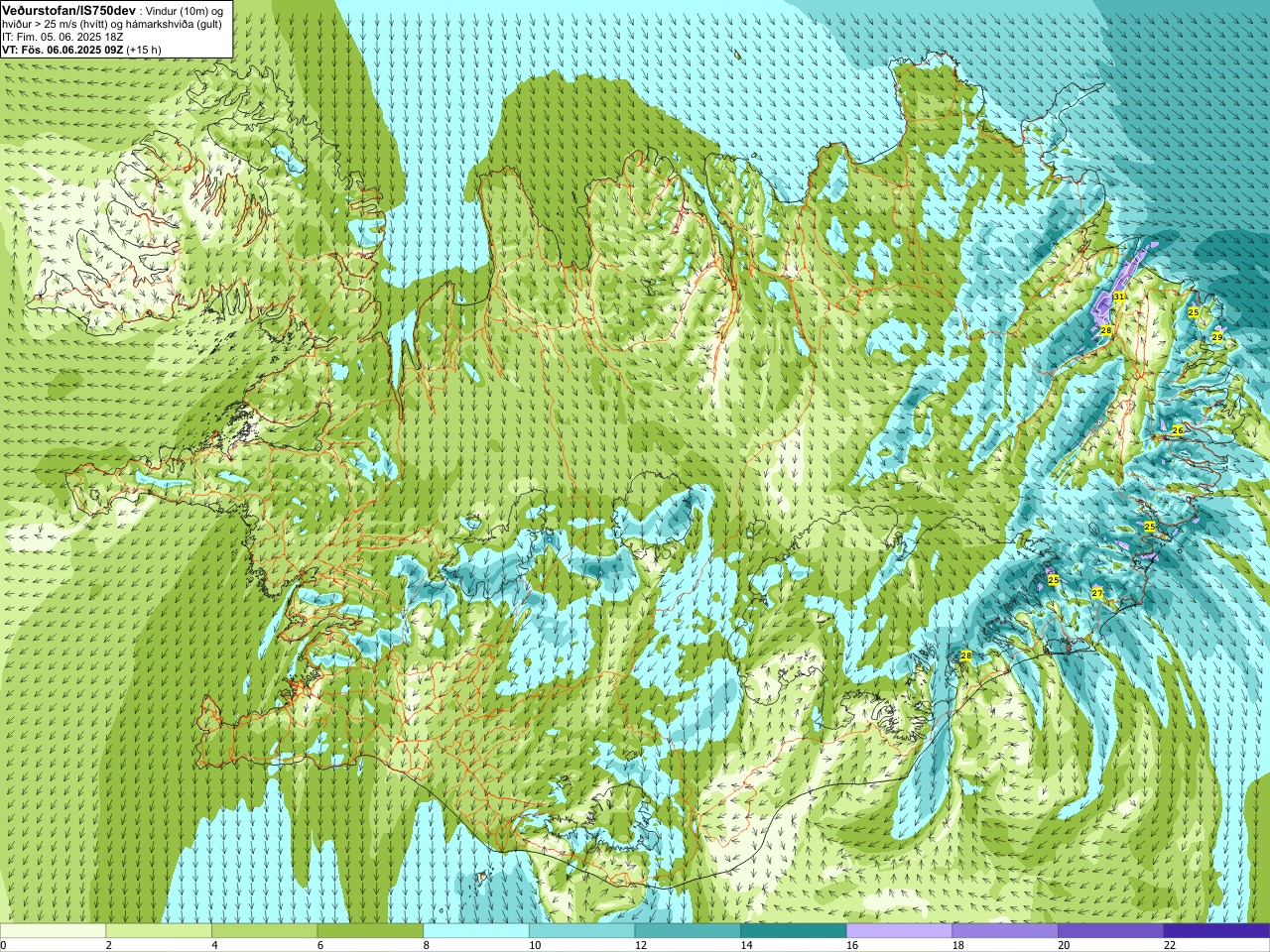The height and width of the screenshot is (952, 1270).
Task: Click the yellow 26 gust label
Action: (1178, 430)
